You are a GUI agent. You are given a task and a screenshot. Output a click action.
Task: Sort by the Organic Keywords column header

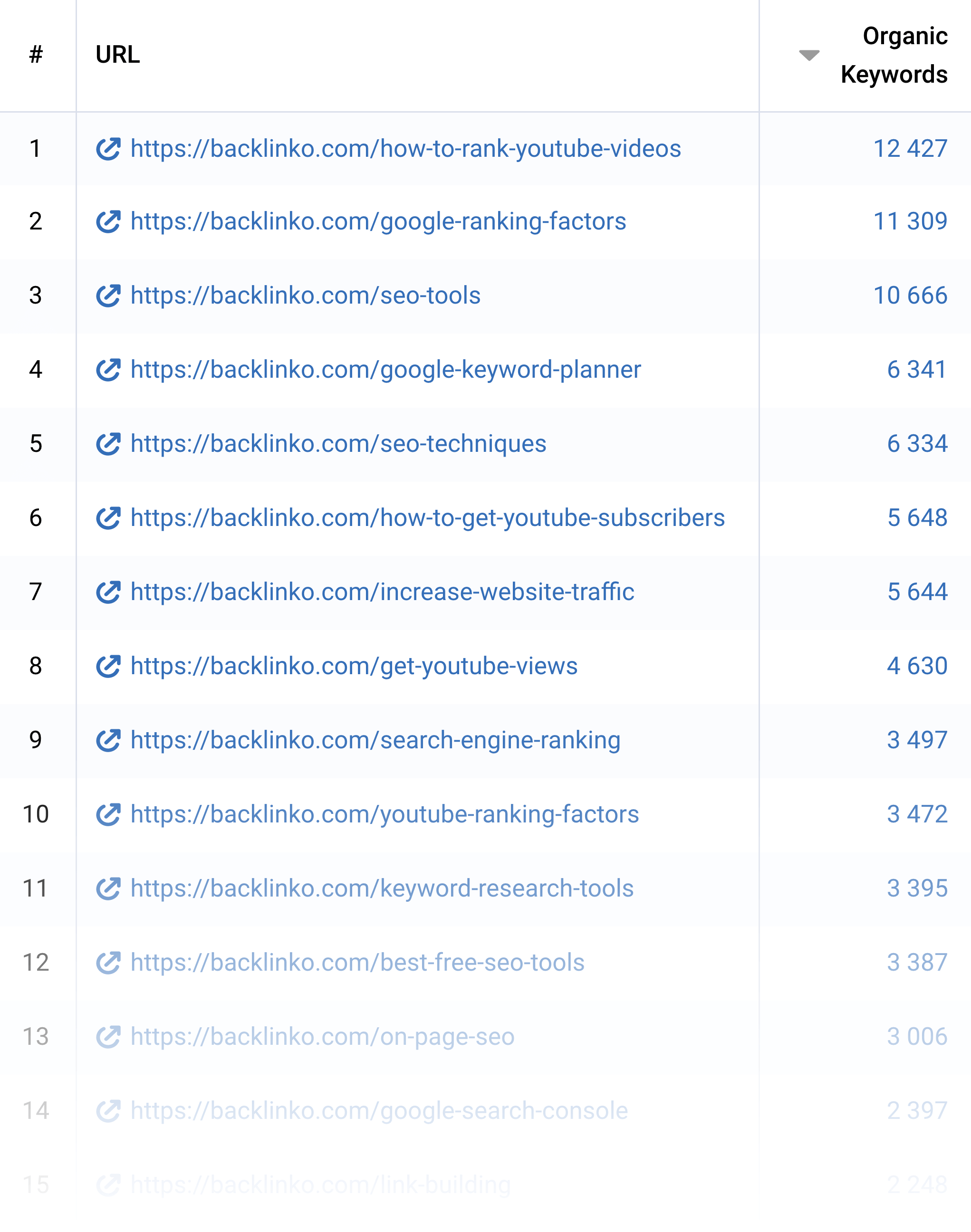[894, 55]
